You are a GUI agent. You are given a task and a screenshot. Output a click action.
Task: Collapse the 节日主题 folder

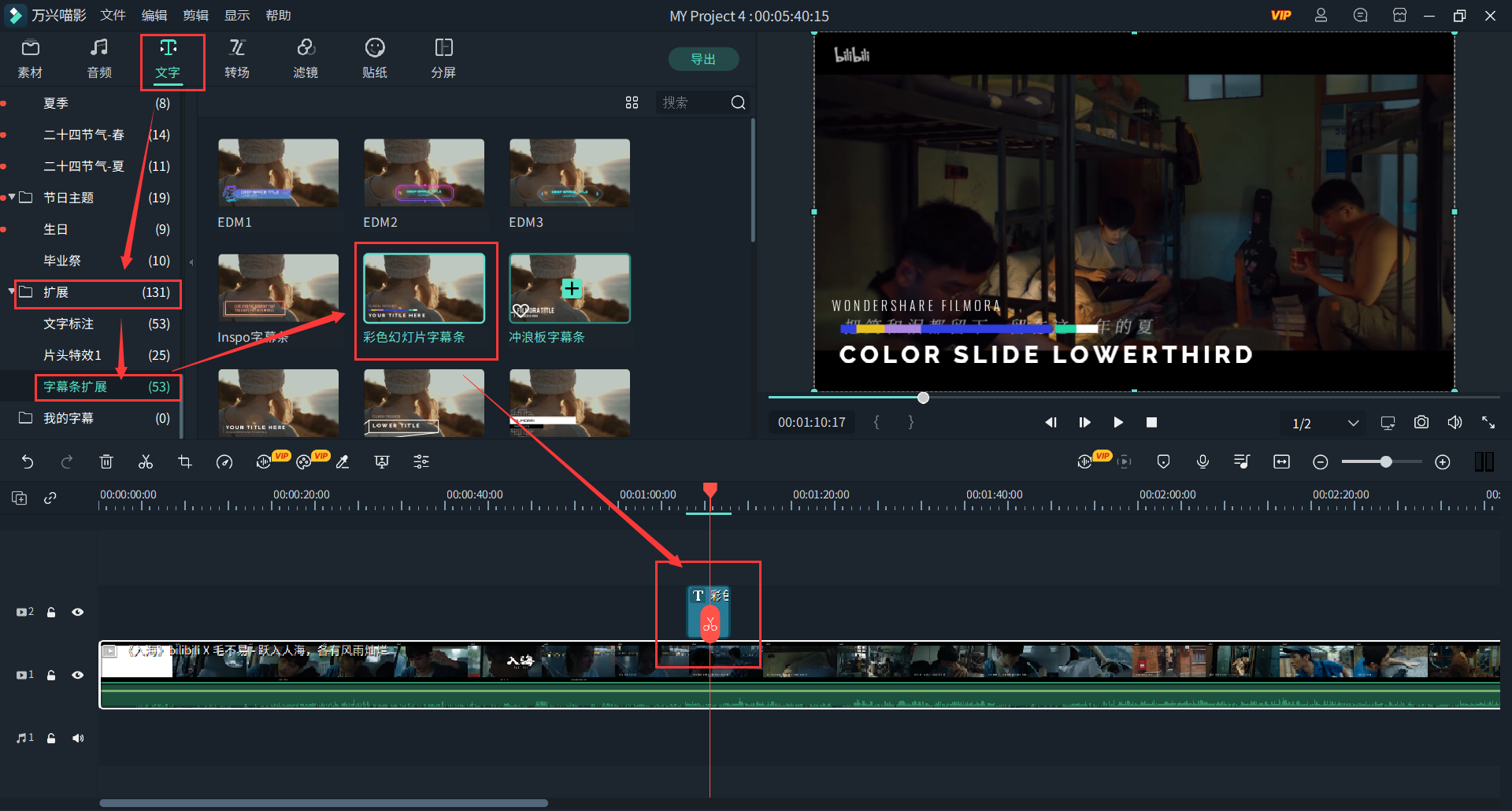[x=12, y=198]
